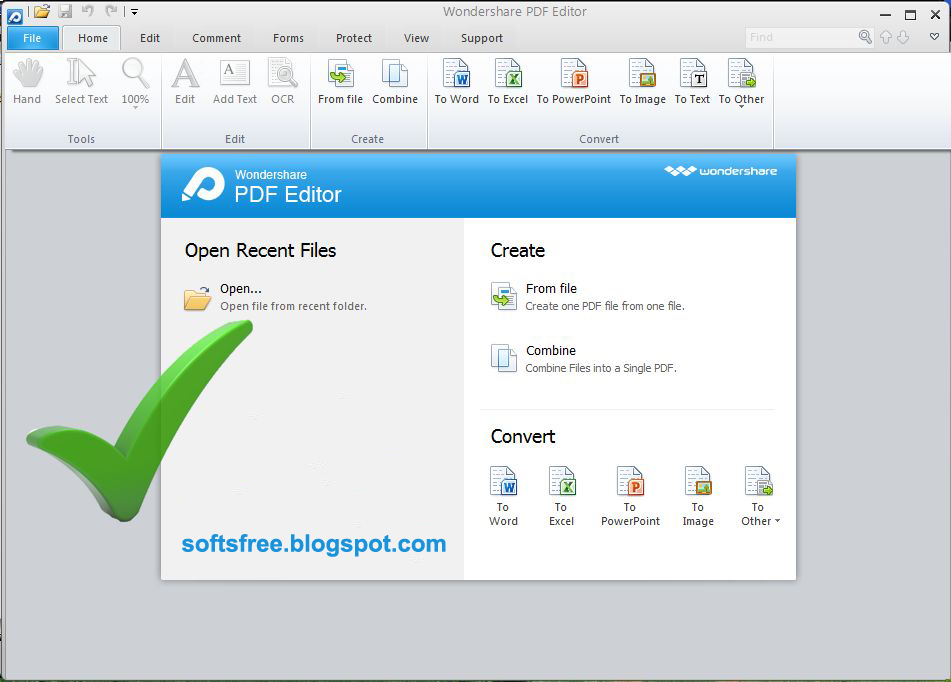Click the Add Text tool

coord(235,83)
